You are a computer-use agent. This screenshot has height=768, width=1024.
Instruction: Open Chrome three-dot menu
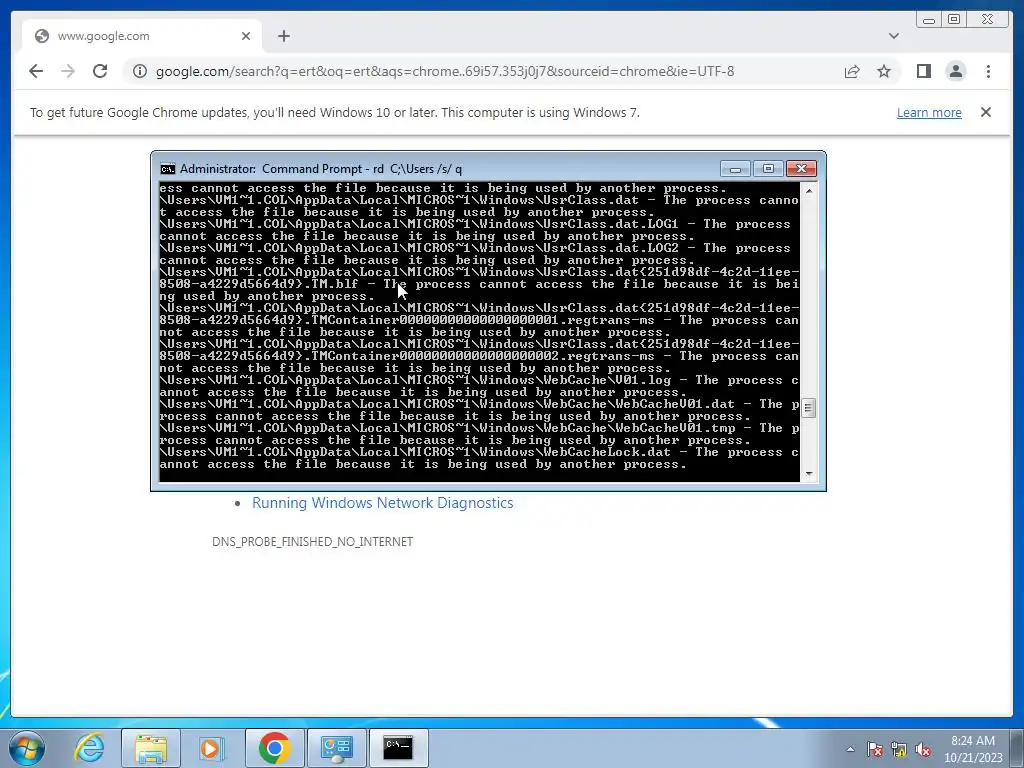pyautogui.click(x=988, y=71)
